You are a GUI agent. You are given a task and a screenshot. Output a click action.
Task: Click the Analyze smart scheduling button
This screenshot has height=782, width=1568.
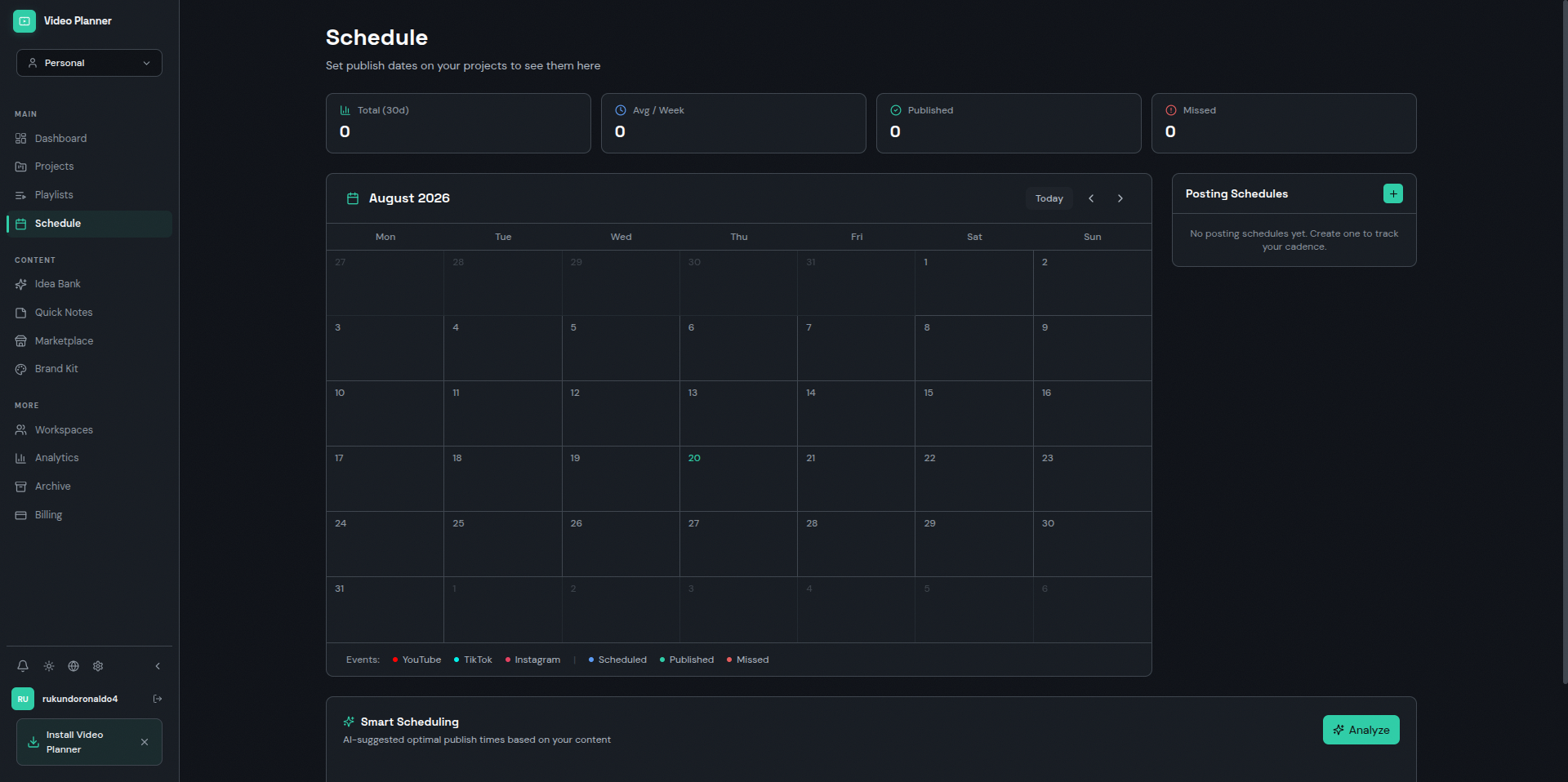(x=1361, y=730)
